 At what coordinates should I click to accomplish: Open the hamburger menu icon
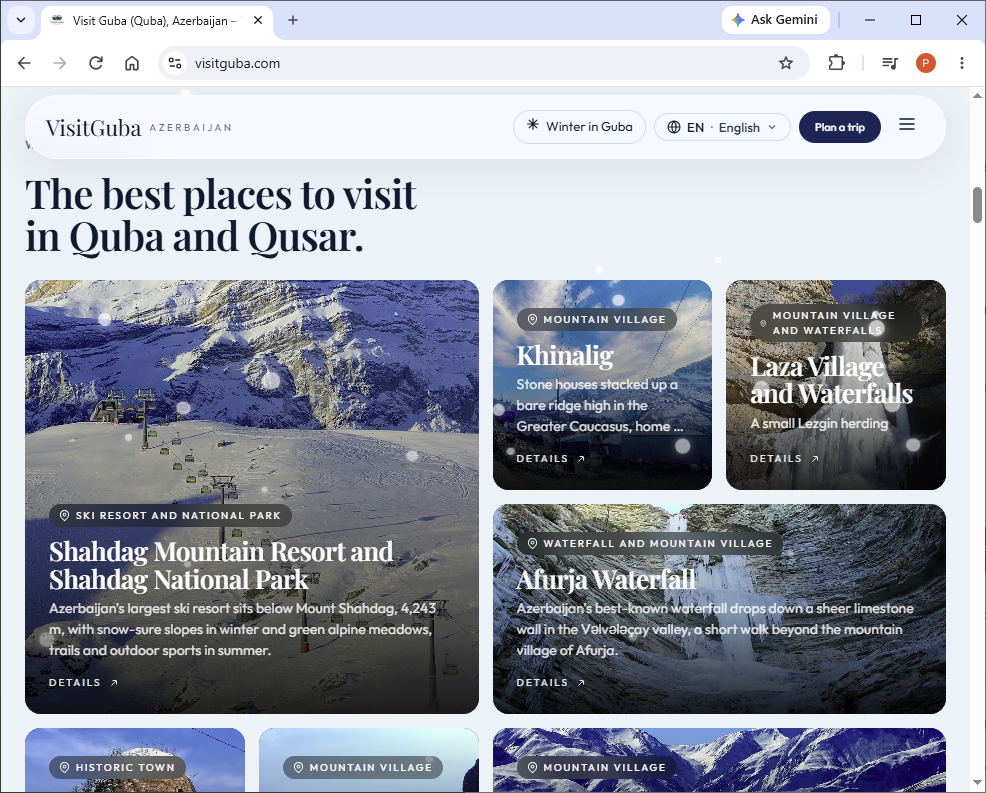(x=907, y=125)
